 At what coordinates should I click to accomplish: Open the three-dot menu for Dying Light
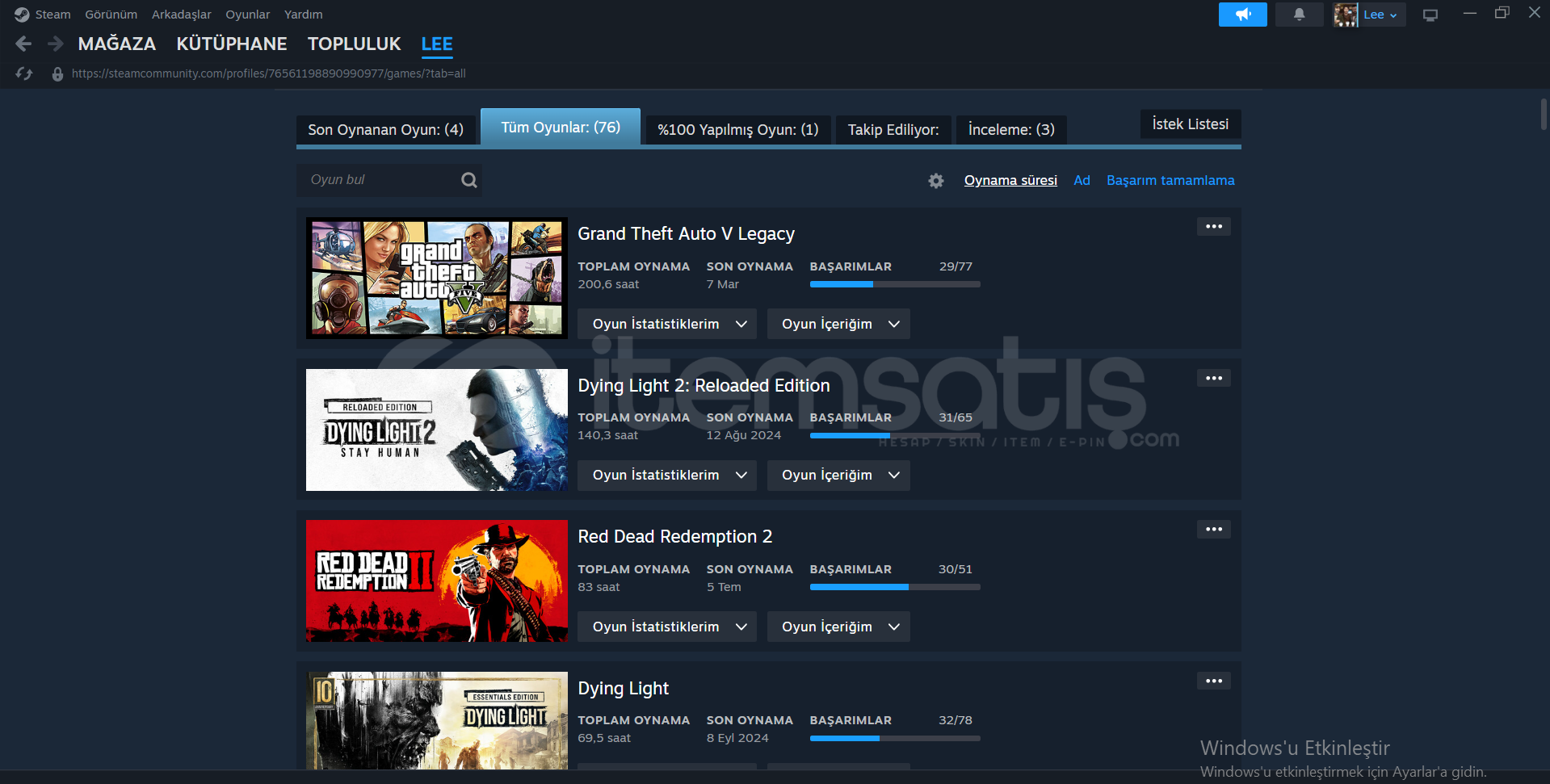(1214, 681)
